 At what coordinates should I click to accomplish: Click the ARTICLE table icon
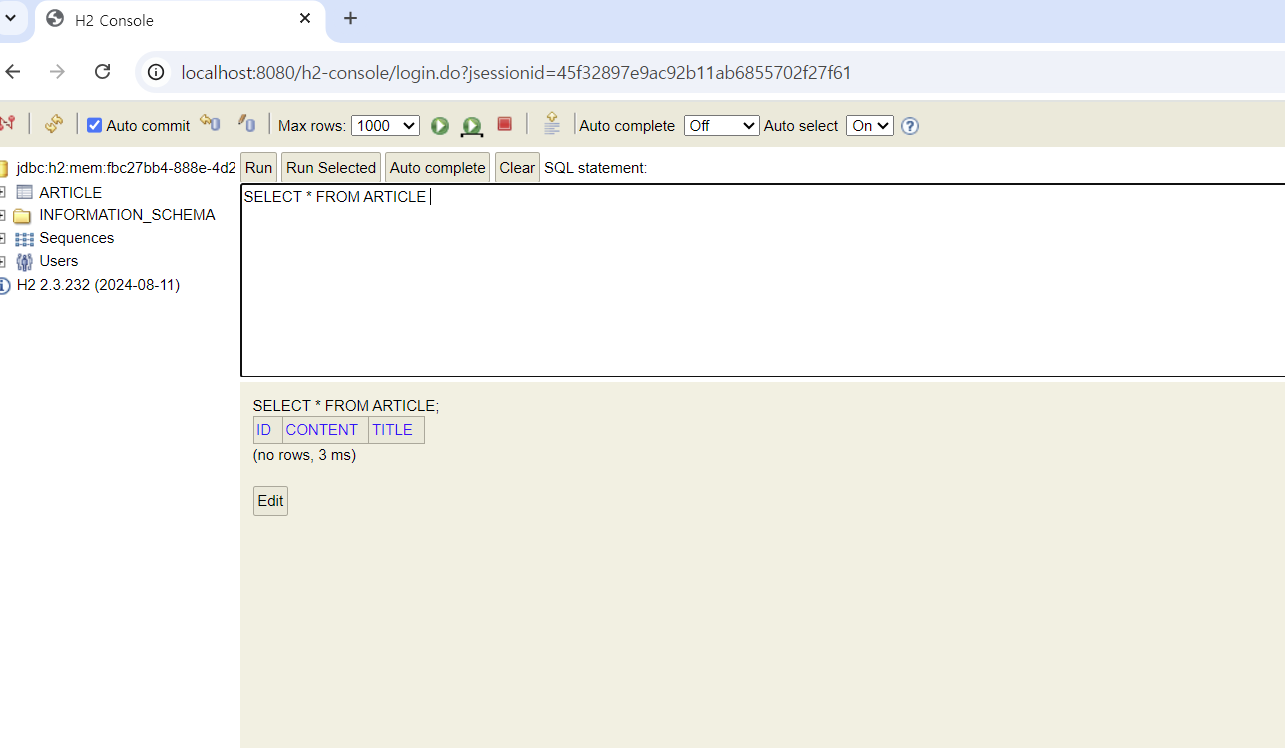pos(25,192)
